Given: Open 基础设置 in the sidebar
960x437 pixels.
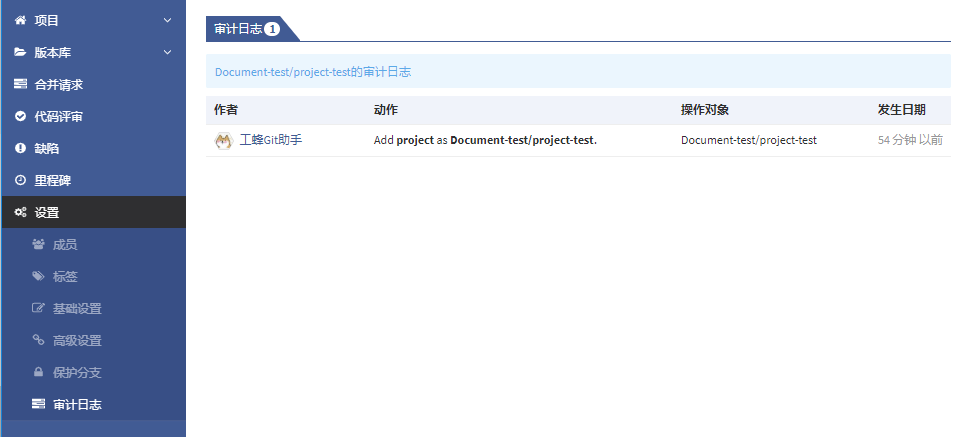Looking at the screenshot, I should [x=77, y=308].
